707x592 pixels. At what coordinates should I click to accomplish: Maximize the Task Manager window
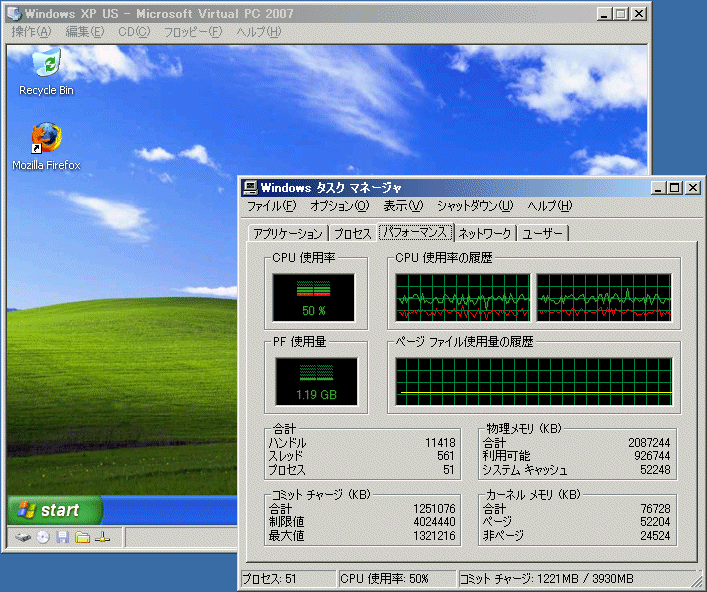coord(675,188)
